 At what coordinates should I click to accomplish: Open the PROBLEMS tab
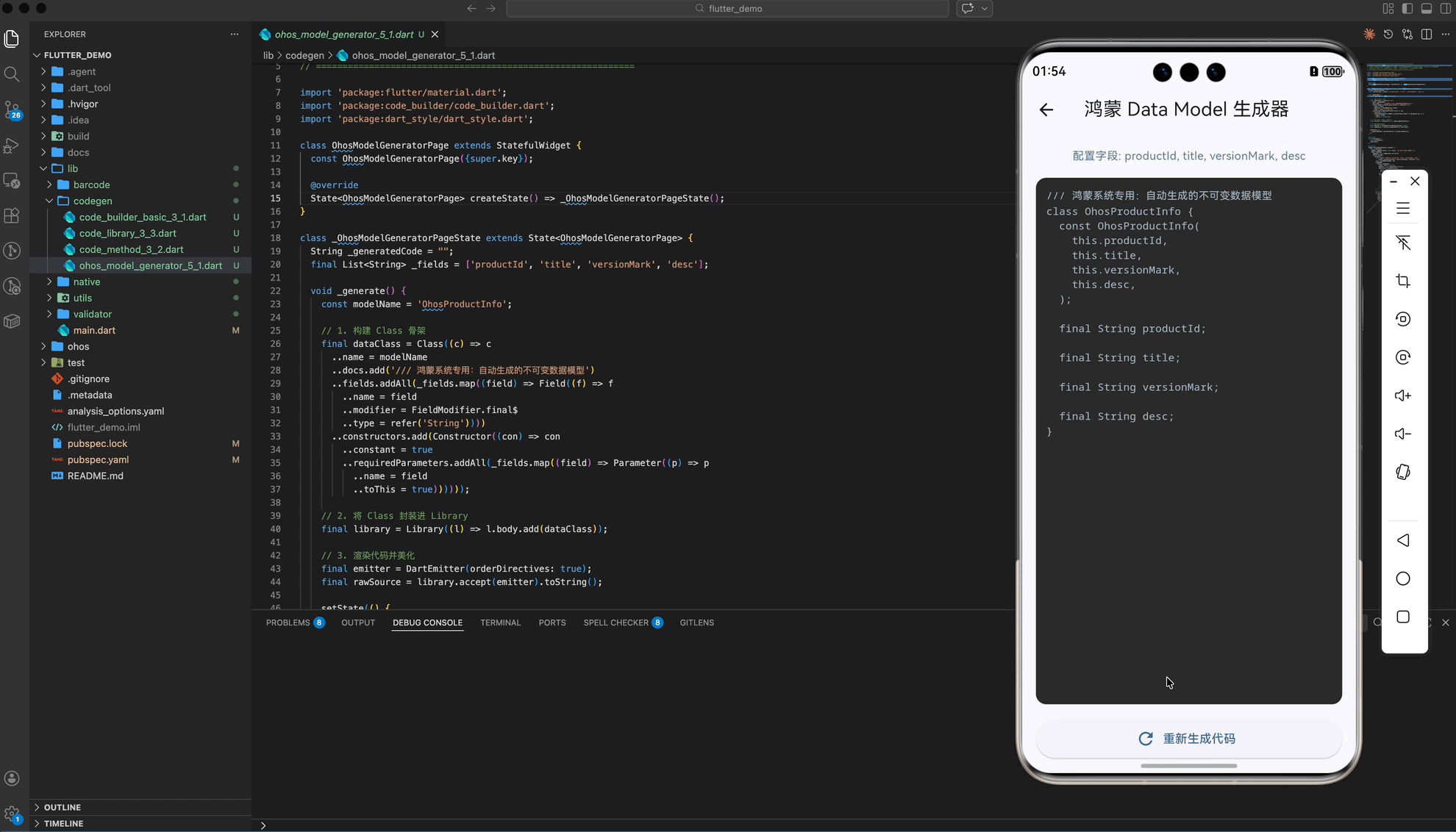click(x=288, y=623)
